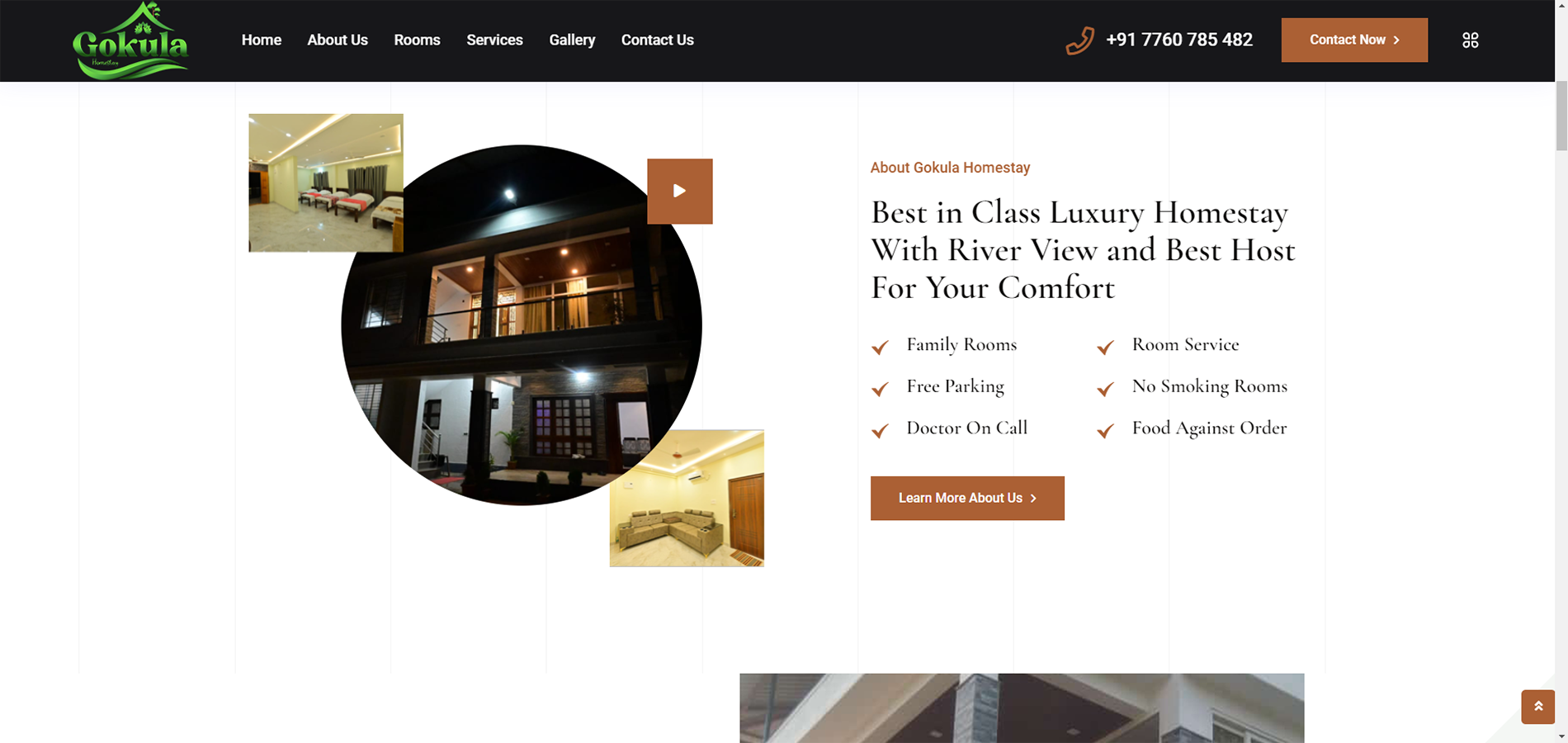Image resolution: width=1568 pixels, height=743 pixels.
Task: Open the Rooms navigation link
Action: (417, 40)
